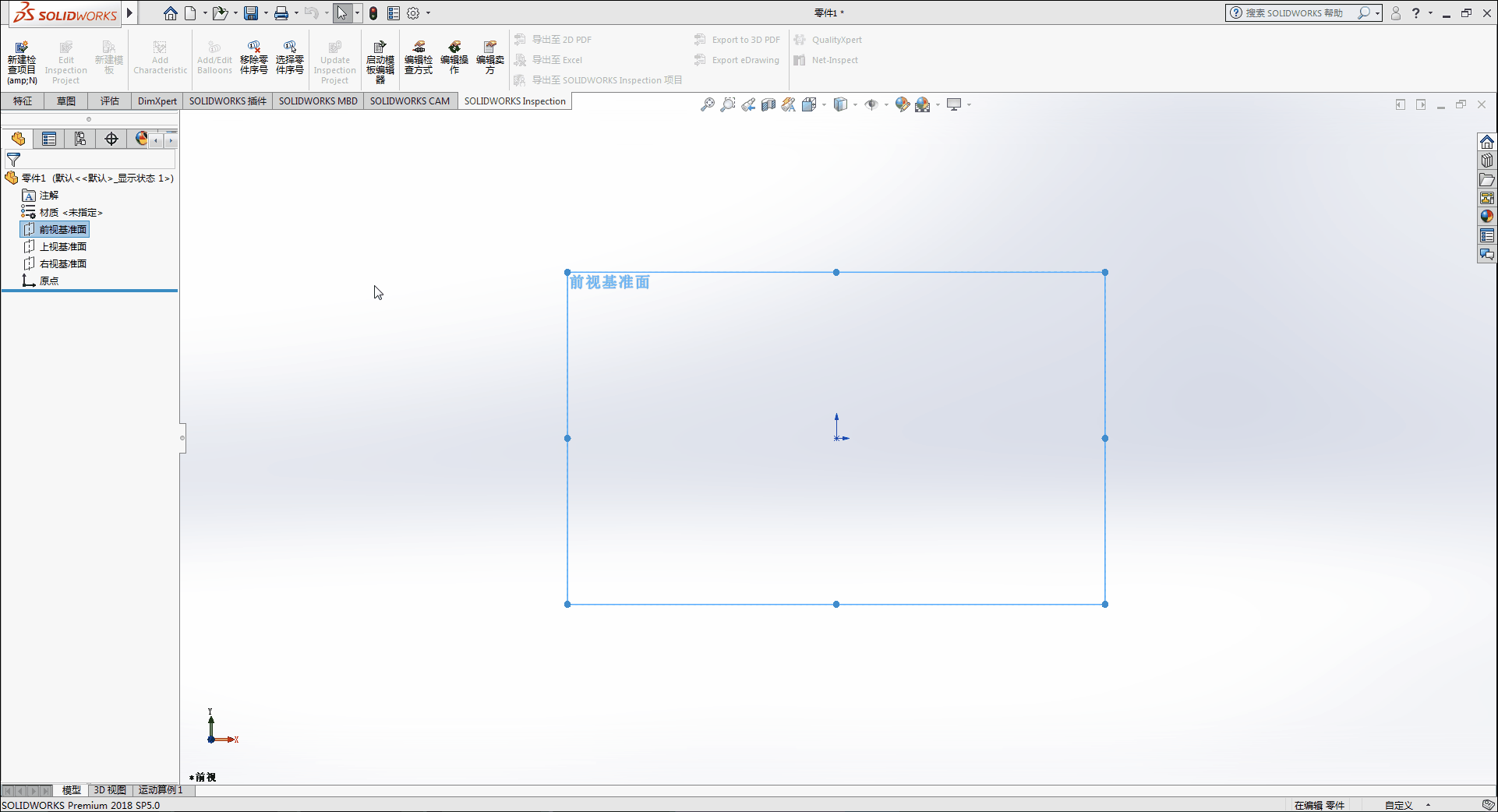Open PropertyManager tab icon

pyautogui.click(x=49, y=139)
